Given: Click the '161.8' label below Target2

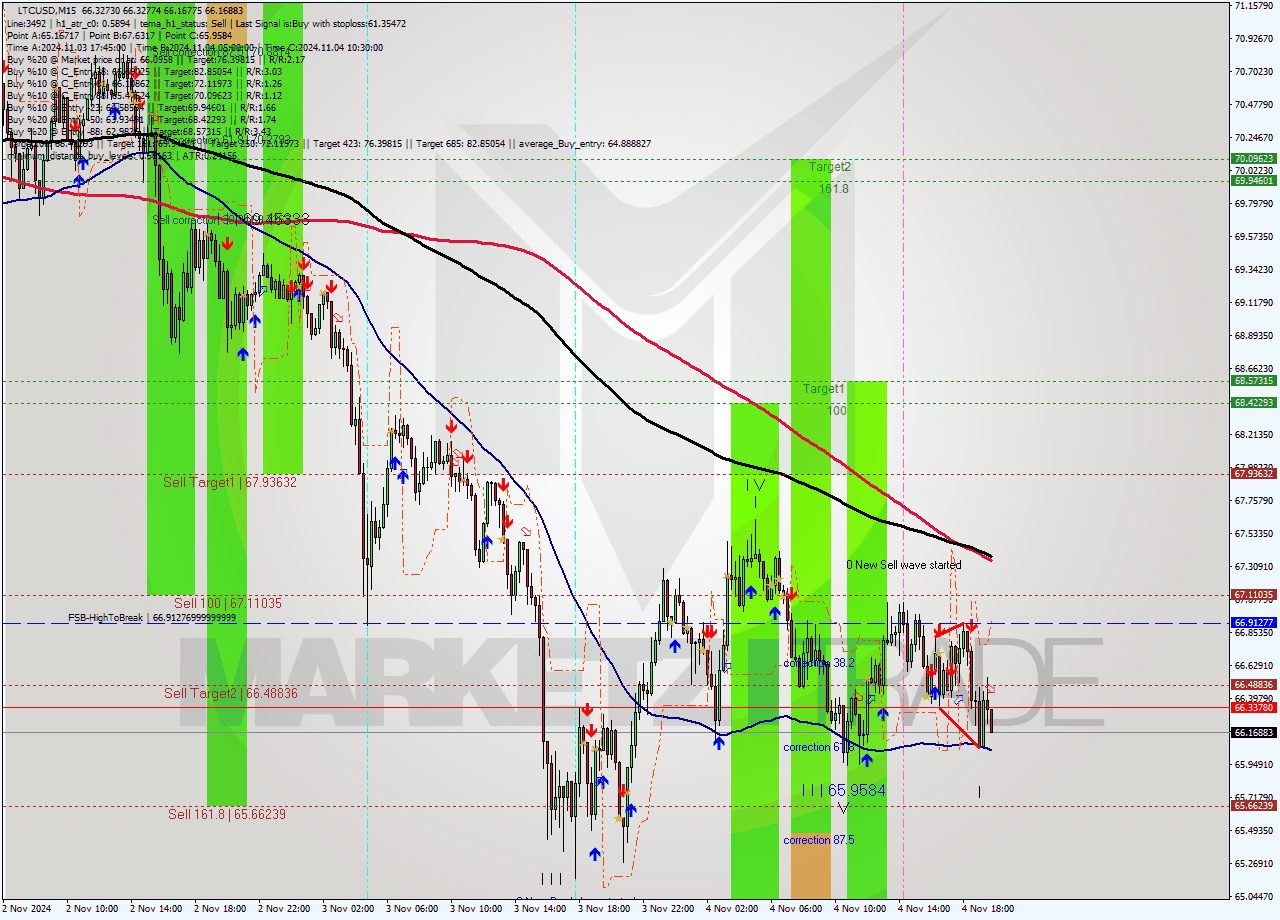Looking at the screenshot, I should coord(833,188).
